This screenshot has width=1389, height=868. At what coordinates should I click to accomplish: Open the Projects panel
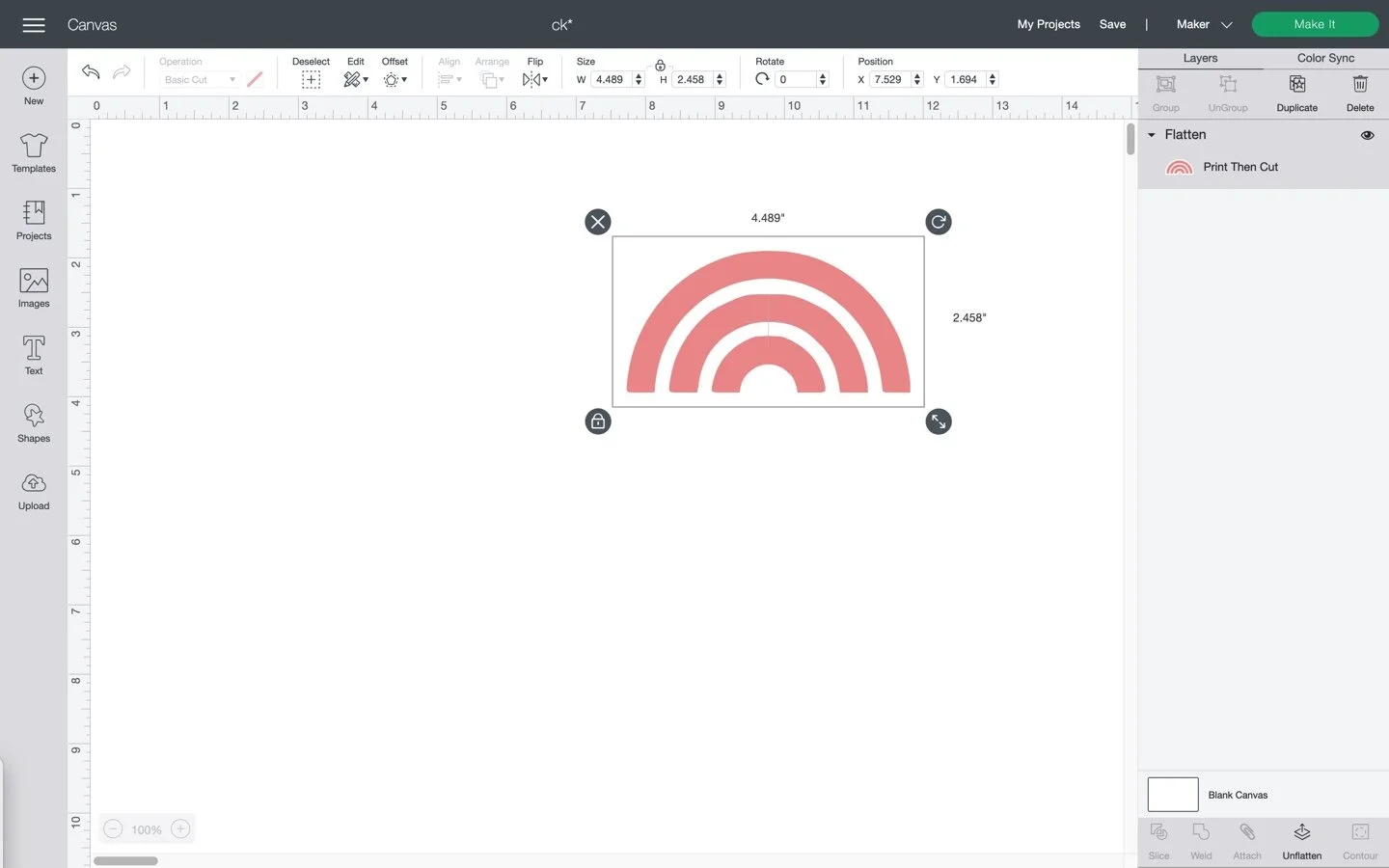coord(33,220)
